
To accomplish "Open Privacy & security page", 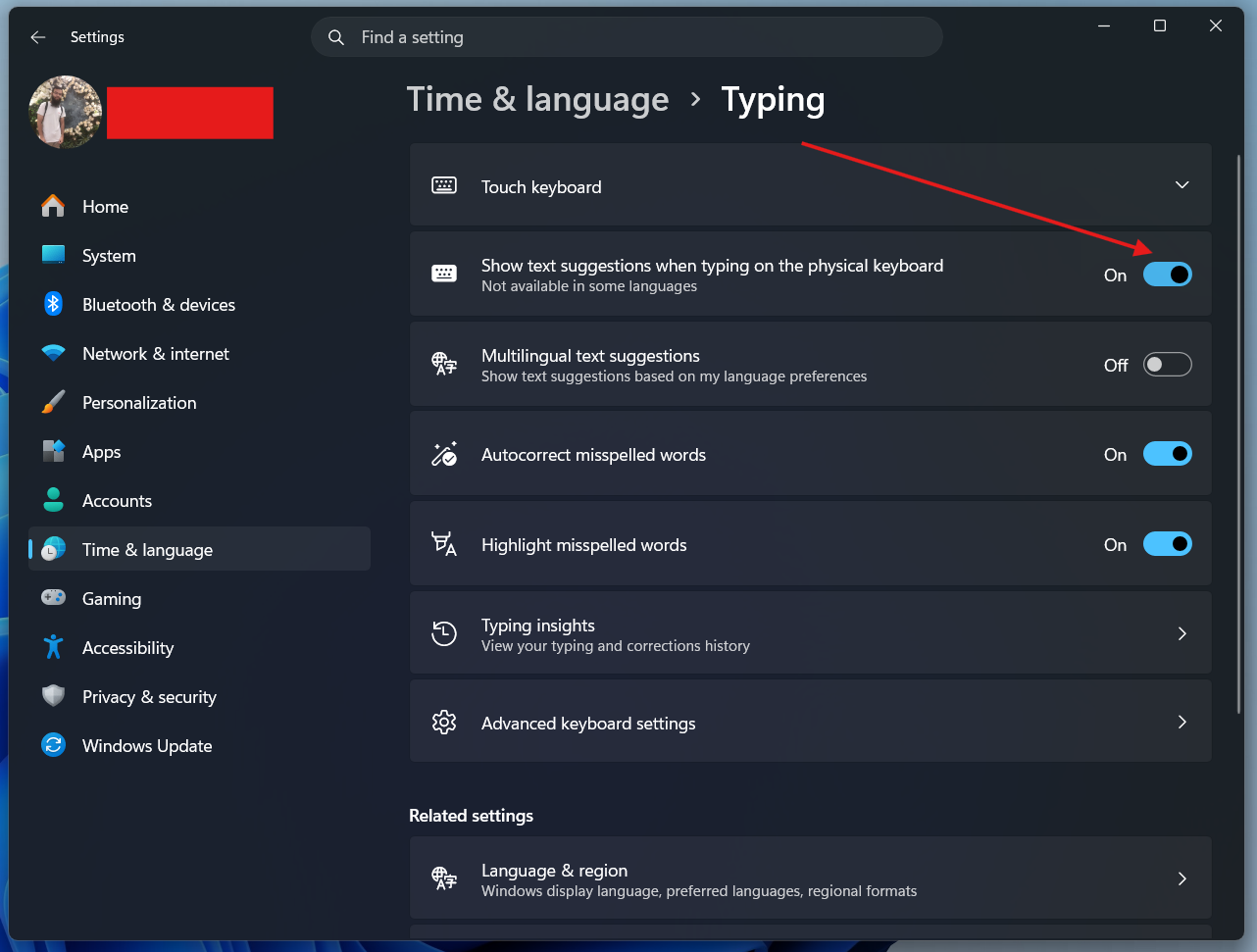I will pyautogui.click(x=200, y=696).
